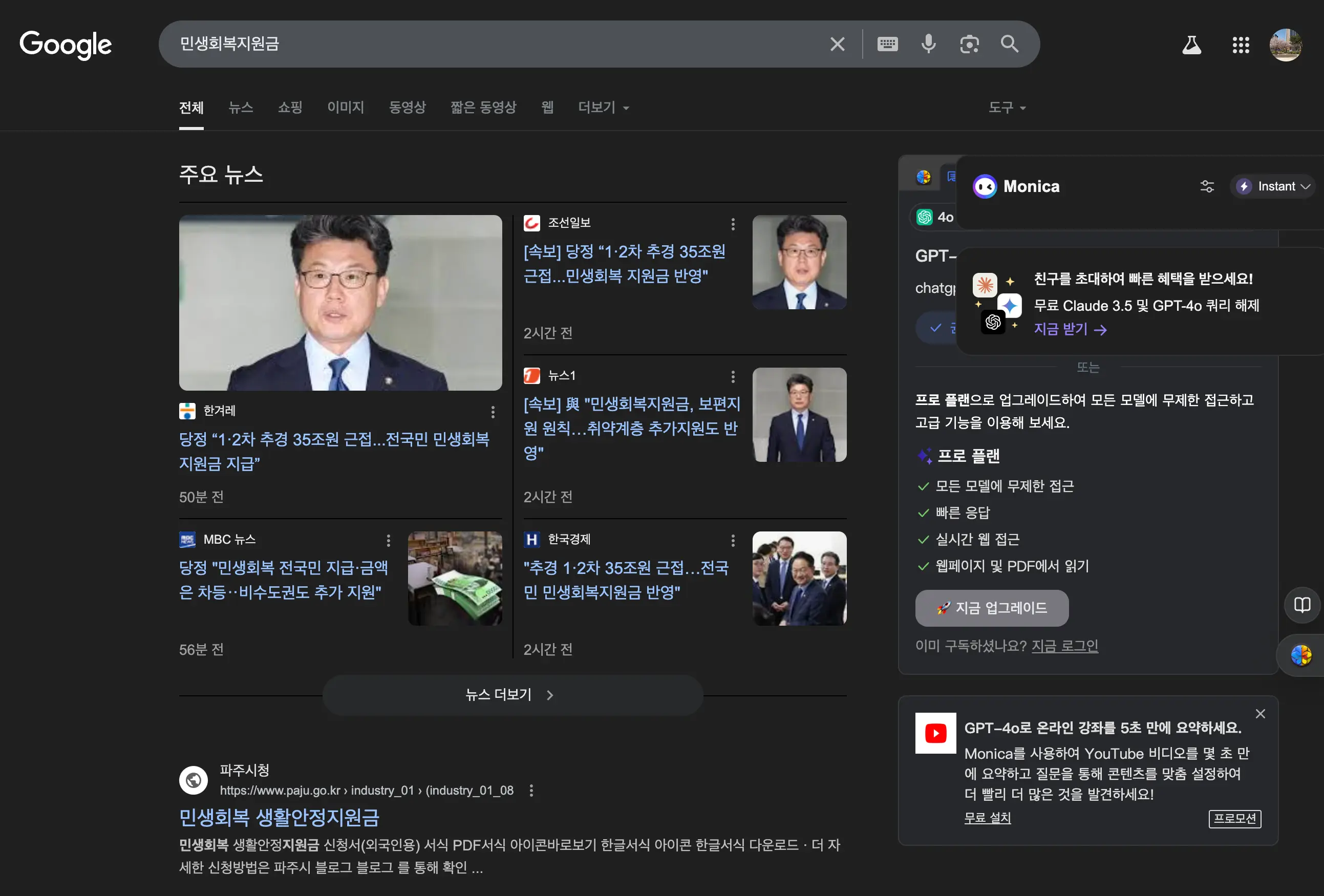This screenshot has height=896, width=1324.
Task: Open the 민생회복 생활안정지원금 result link
Action: (279, 817)
